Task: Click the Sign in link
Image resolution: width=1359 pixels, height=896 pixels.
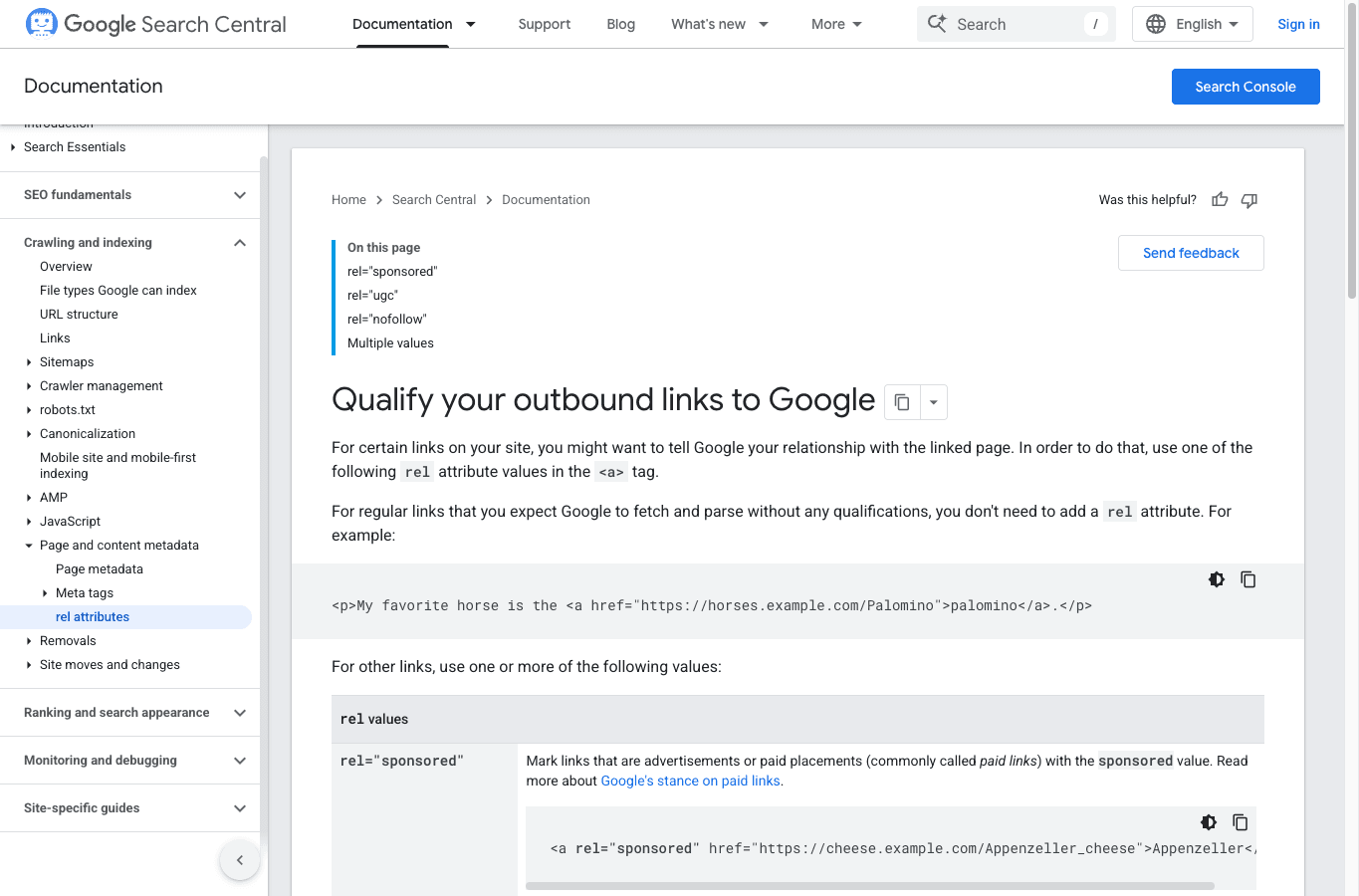Action: [1298, 24]
